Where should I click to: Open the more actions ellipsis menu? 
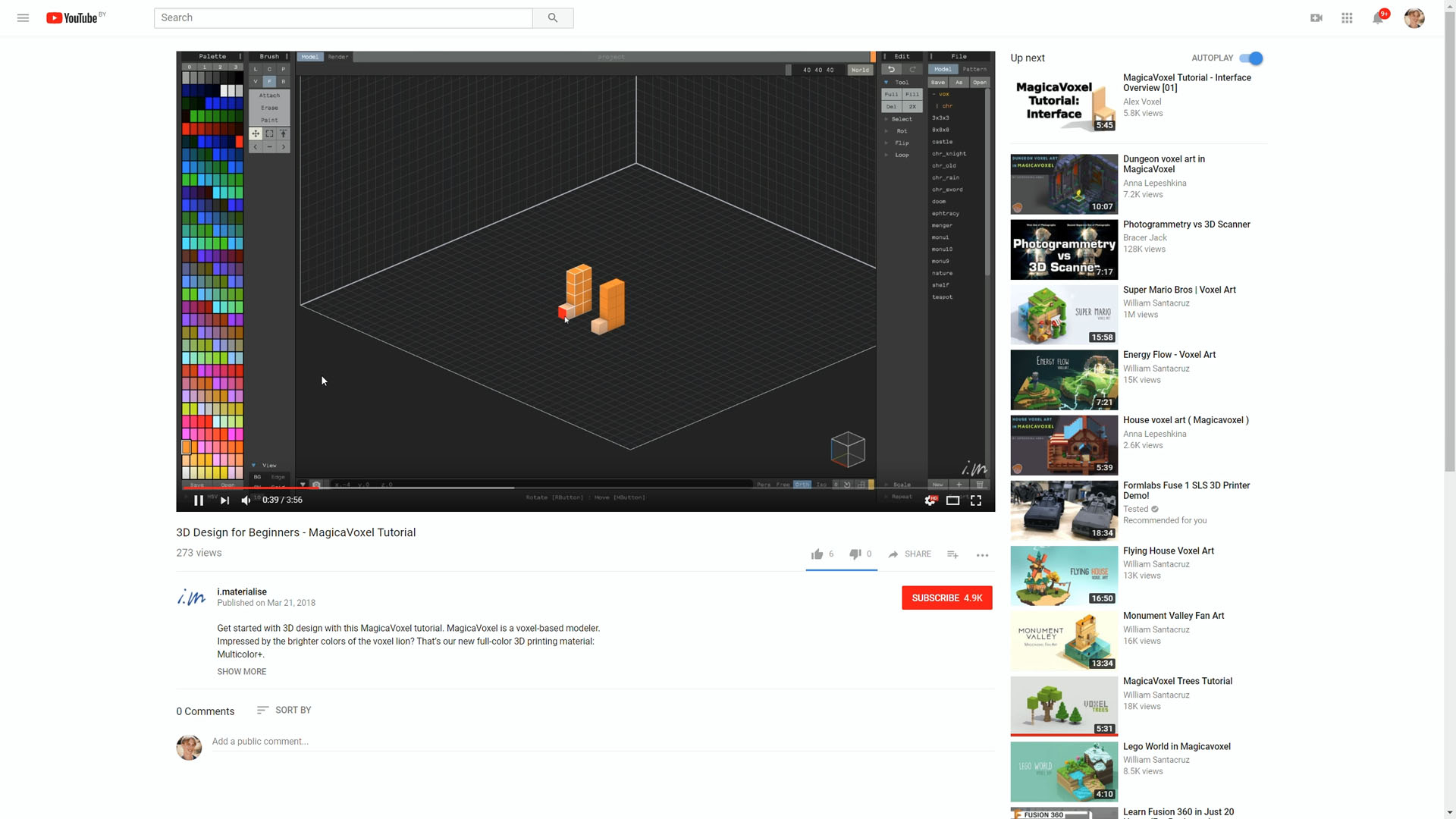(982, 555)
